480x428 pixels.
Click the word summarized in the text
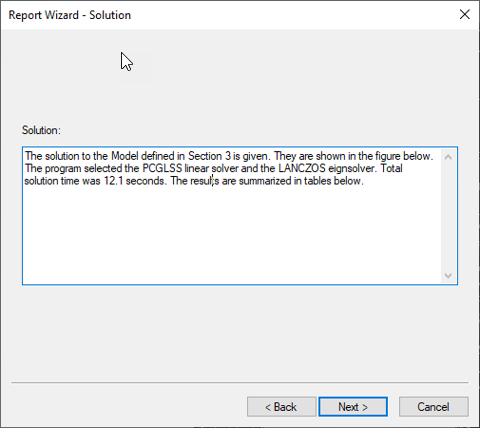click(265, 181)
